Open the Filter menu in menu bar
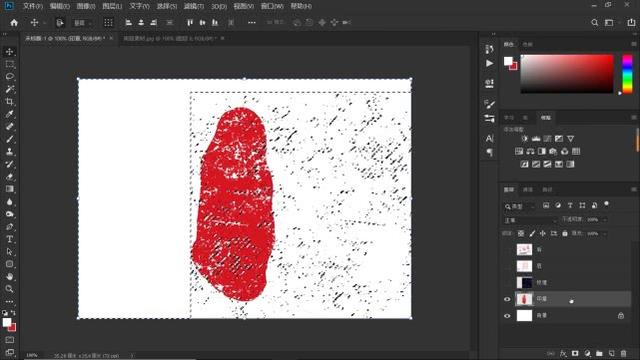 tap(193, 6)
